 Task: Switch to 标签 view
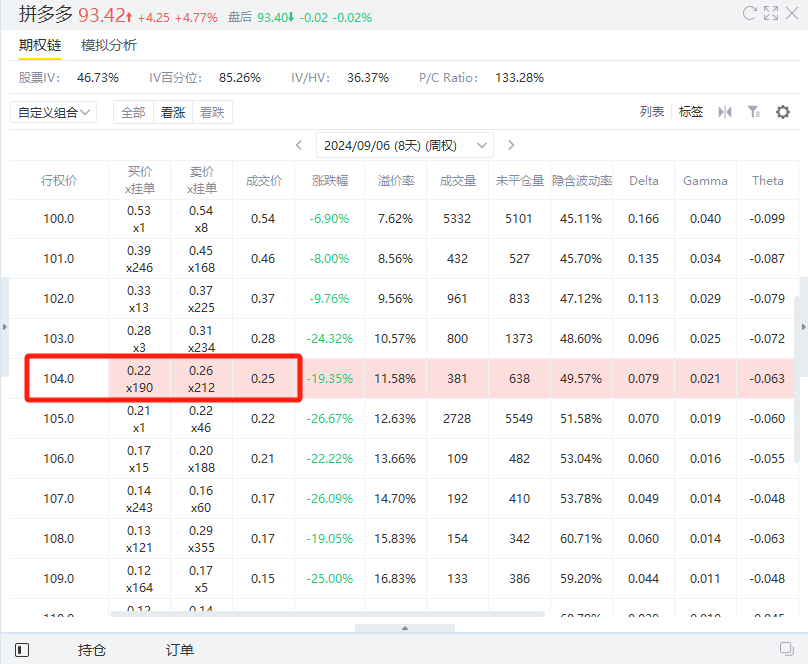[691, 112]
